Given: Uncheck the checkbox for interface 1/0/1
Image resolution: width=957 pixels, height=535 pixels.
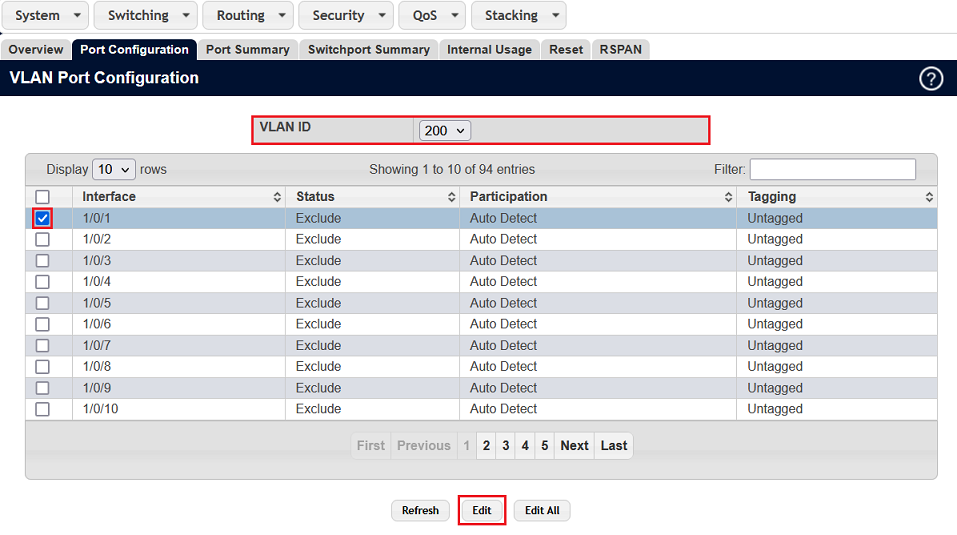Looking at the screenshot, I should [x=42, y=218].
